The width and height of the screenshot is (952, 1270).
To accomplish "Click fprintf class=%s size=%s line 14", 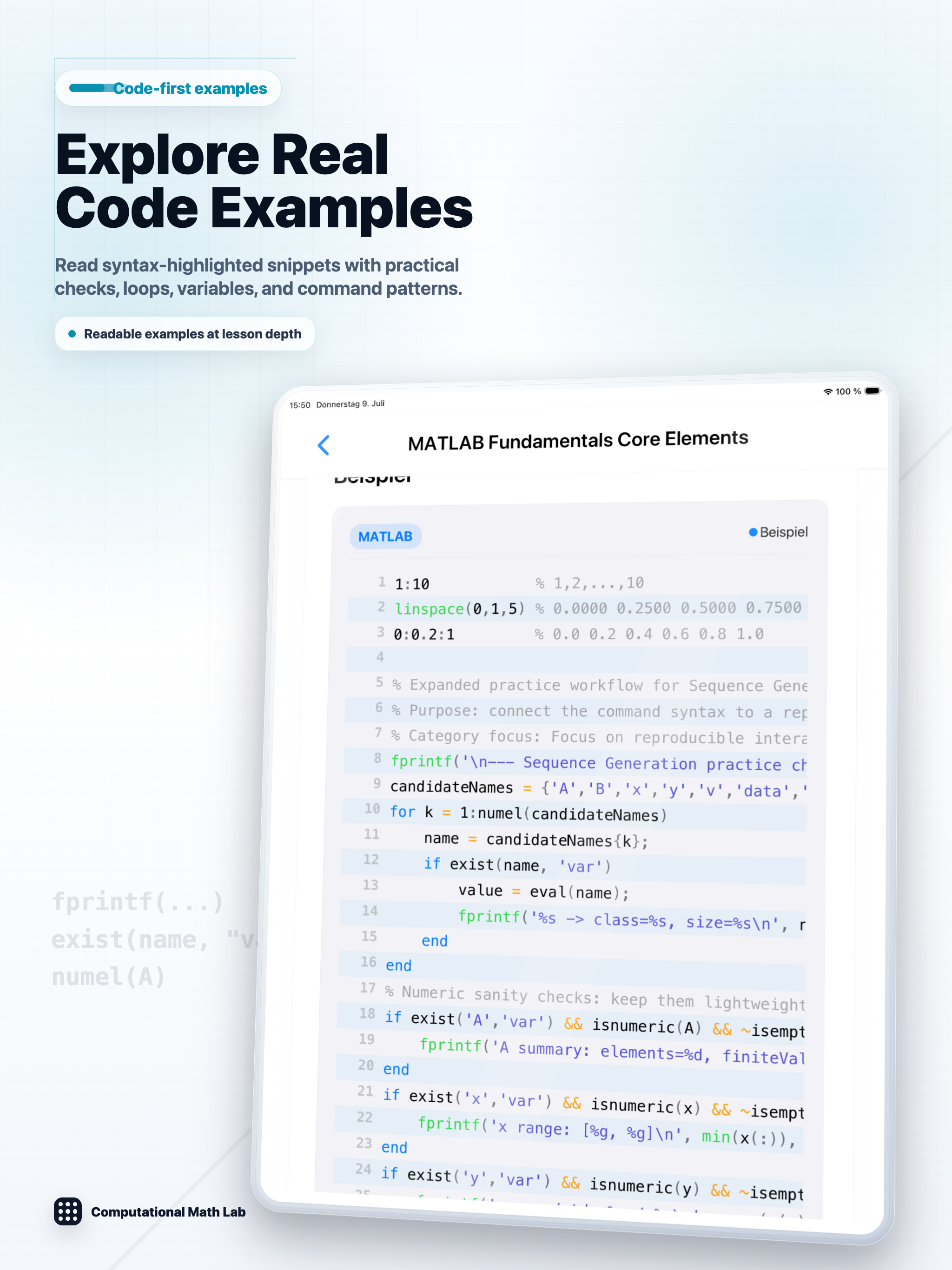I will (x=631, y=920).
